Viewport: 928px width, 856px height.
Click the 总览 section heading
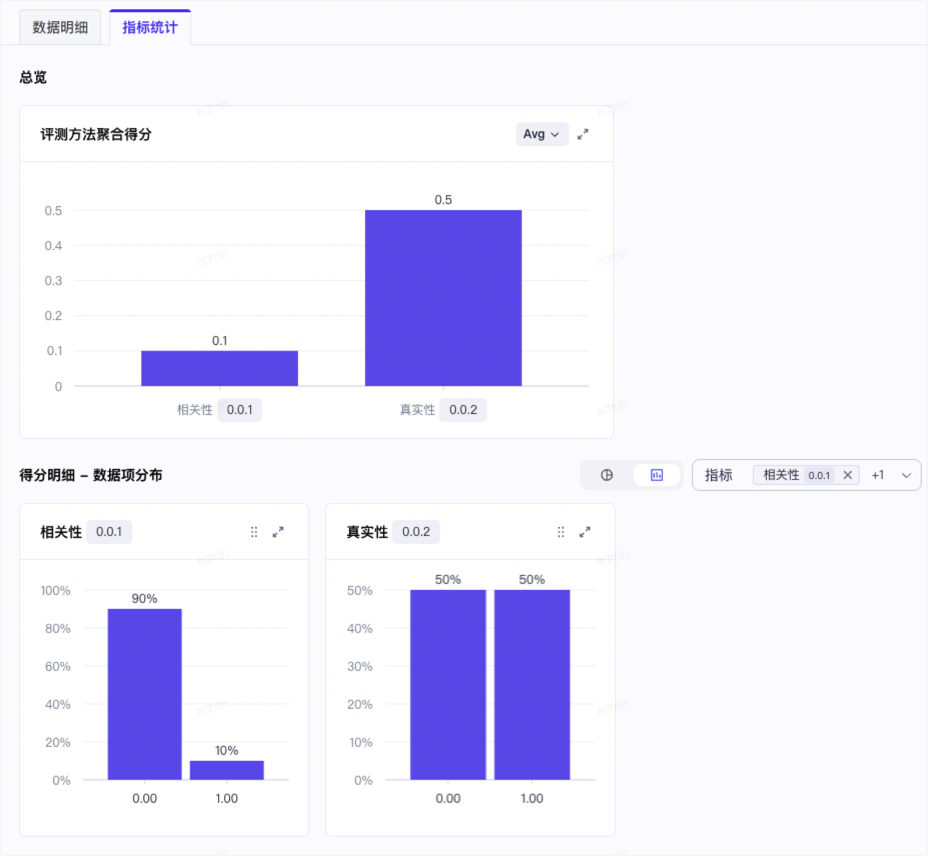click(x=33, y=78)
